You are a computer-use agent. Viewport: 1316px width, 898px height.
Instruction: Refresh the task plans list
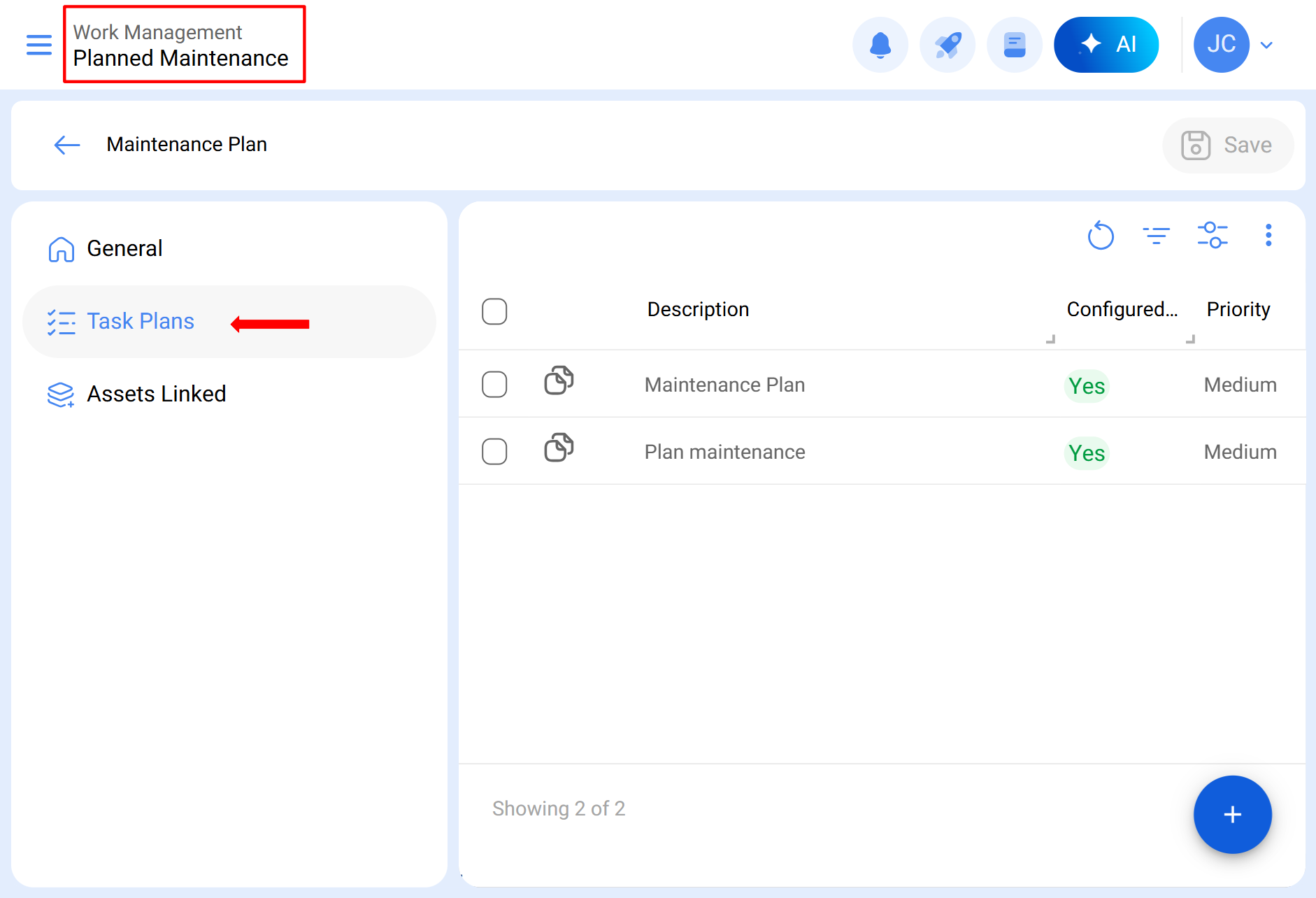coord(1101,235)
